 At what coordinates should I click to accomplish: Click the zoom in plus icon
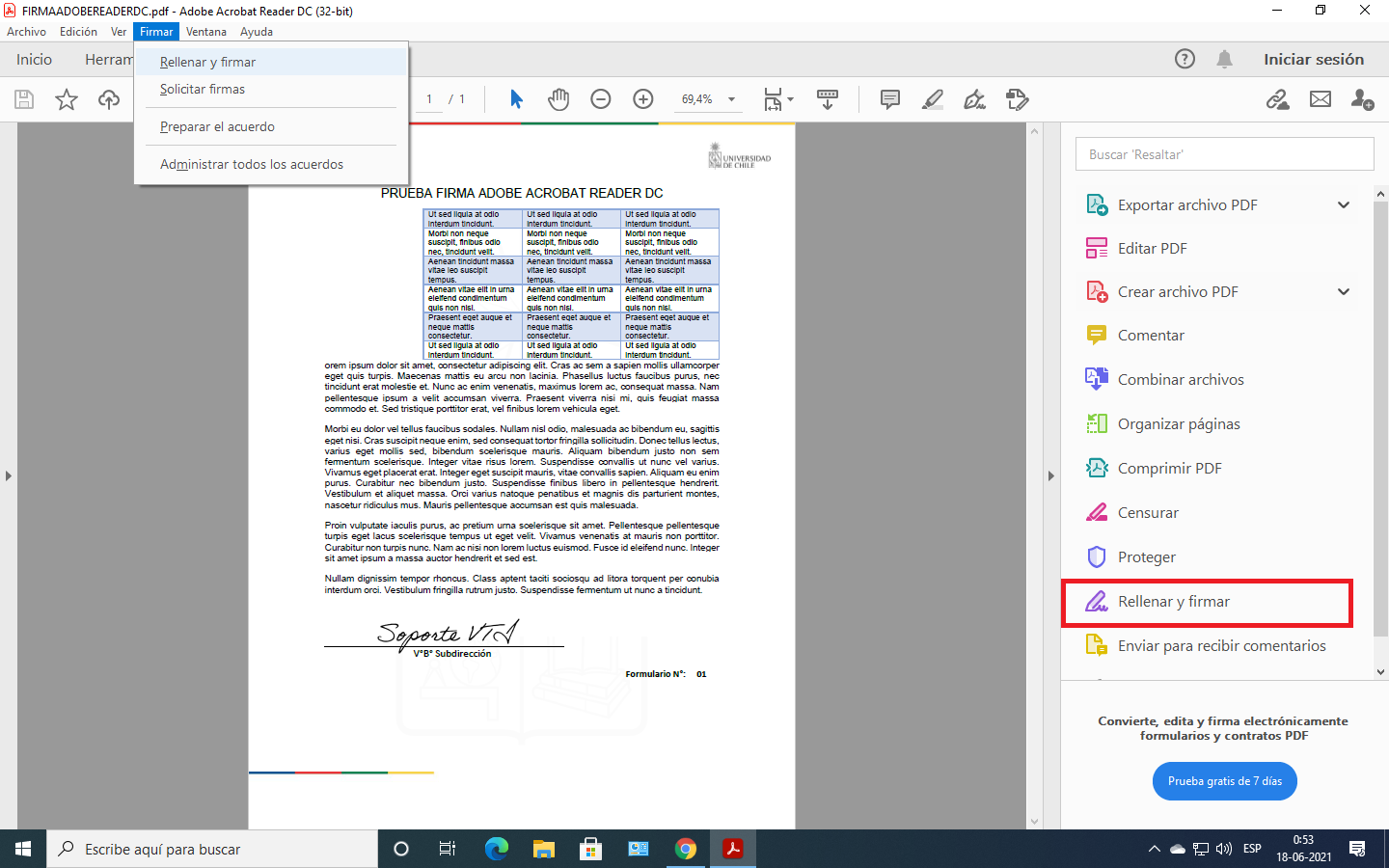click(643, 99)
